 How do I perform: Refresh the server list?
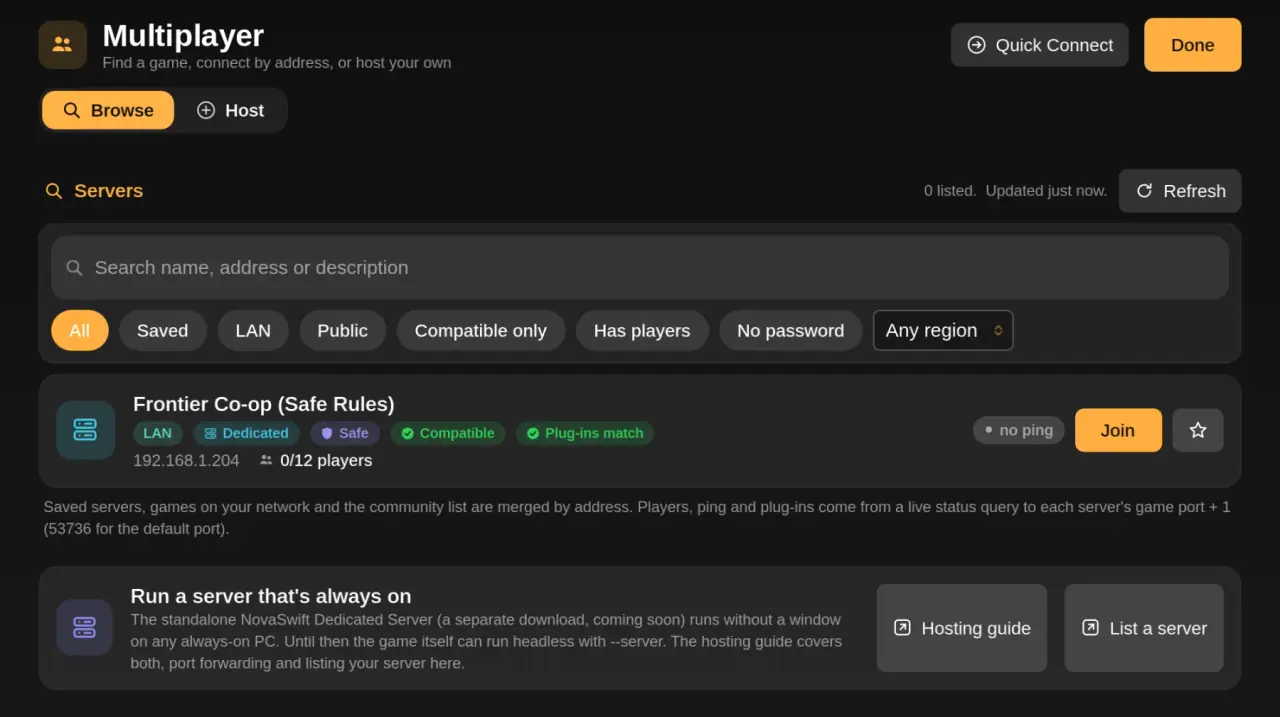(1180, 191)
